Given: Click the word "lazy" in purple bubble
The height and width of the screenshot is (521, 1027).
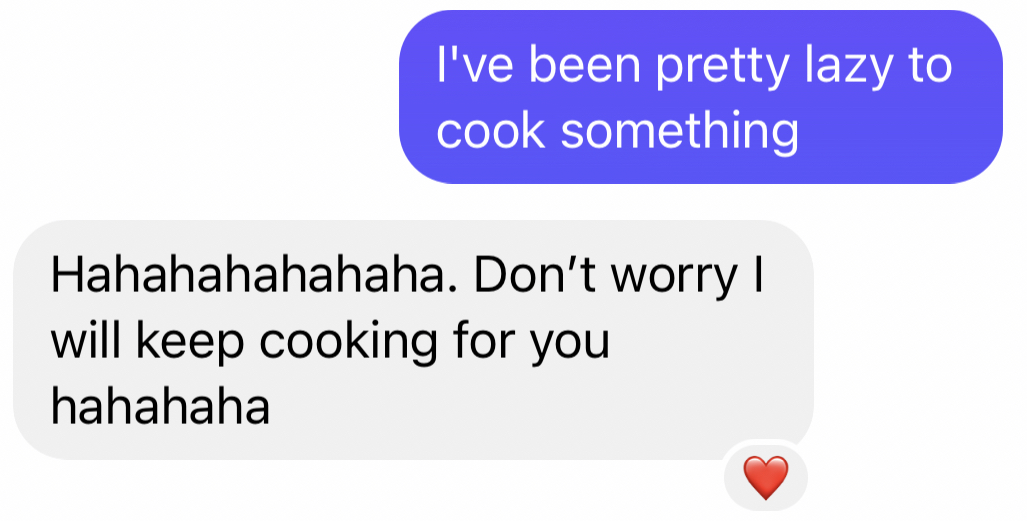Looking at the screenshot, I should 848,67.
